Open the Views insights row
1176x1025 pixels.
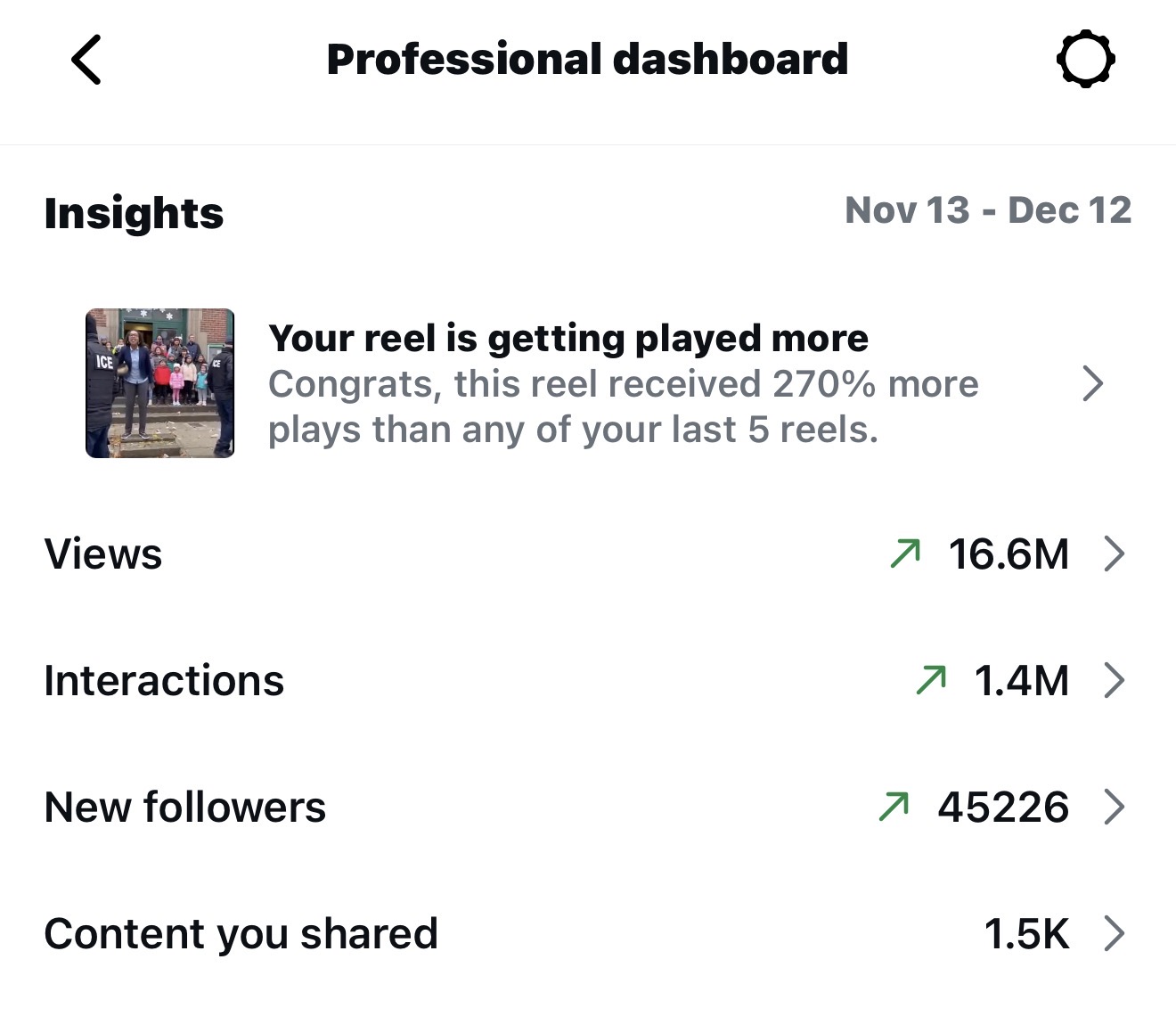(103, 553)
